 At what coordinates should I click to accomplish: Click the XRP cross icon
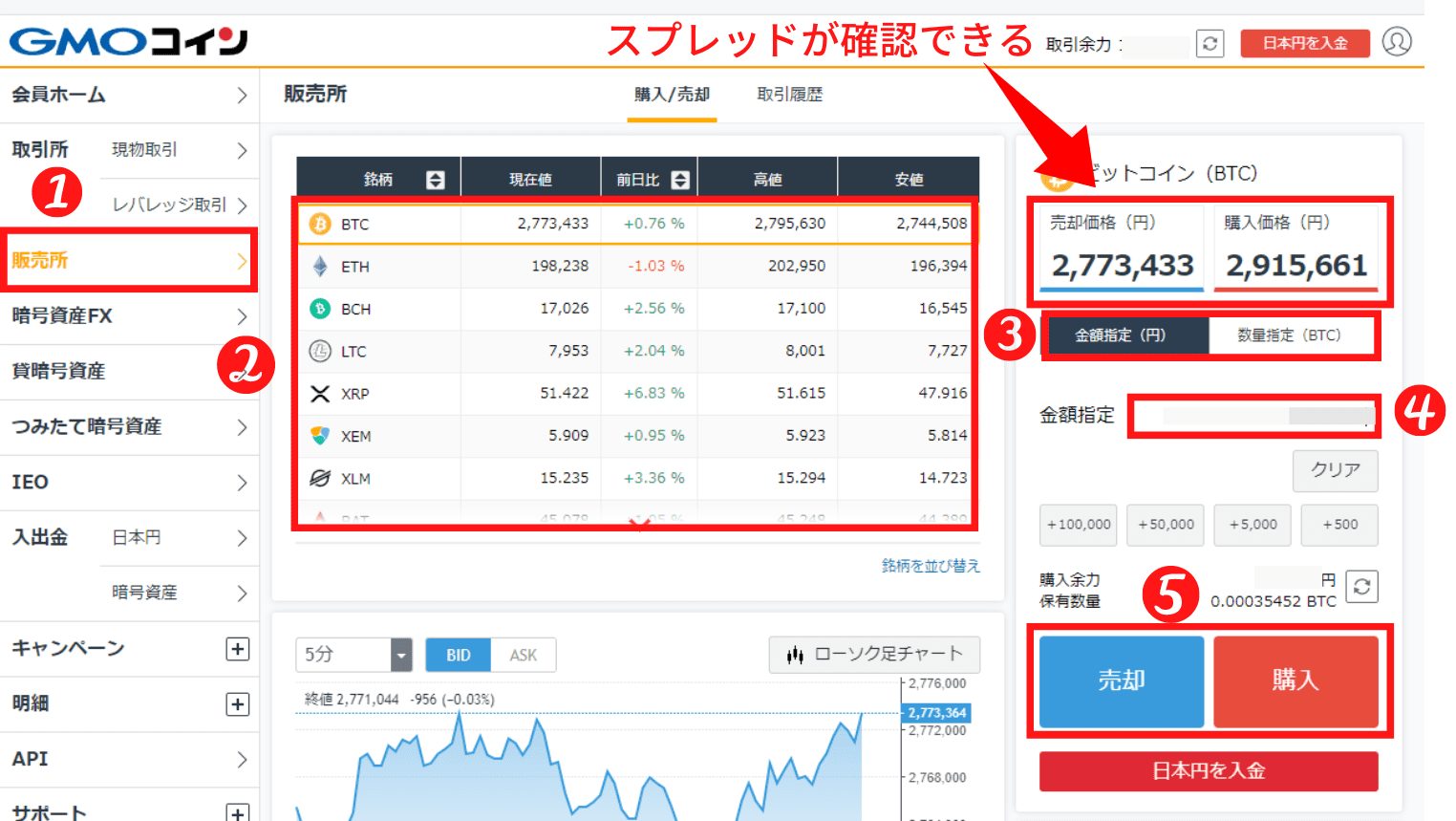pyautogui.click(x=320, y=394)
